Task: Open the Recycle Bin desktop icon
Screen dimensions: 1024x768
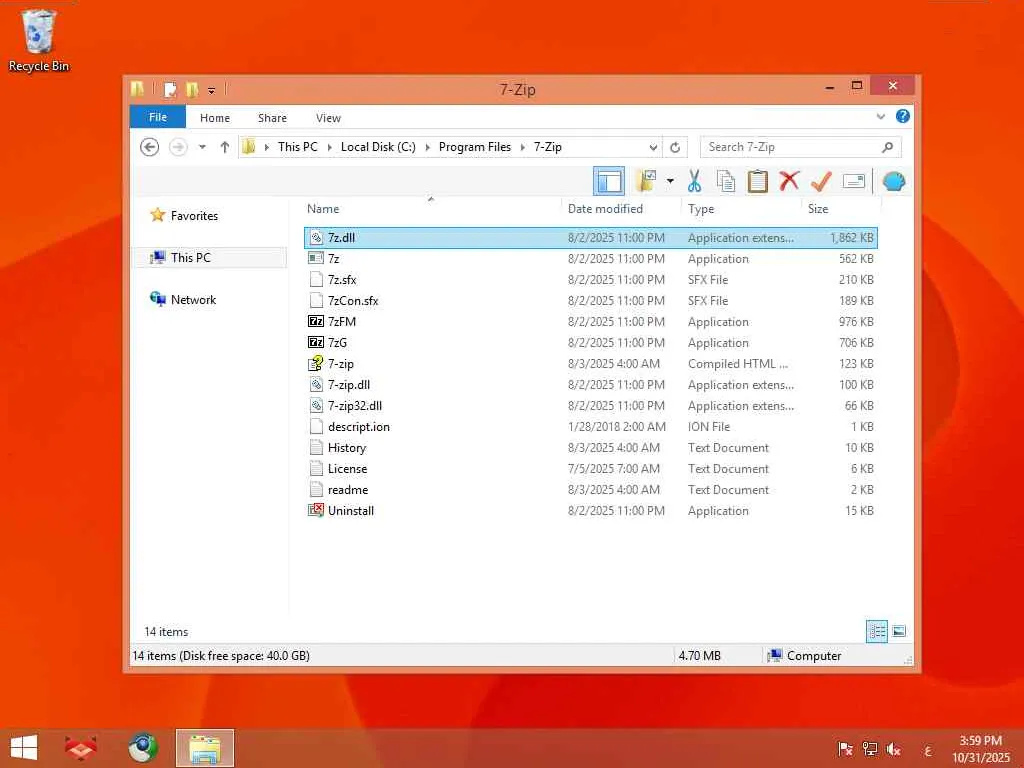Action: (x=39, y=40)
